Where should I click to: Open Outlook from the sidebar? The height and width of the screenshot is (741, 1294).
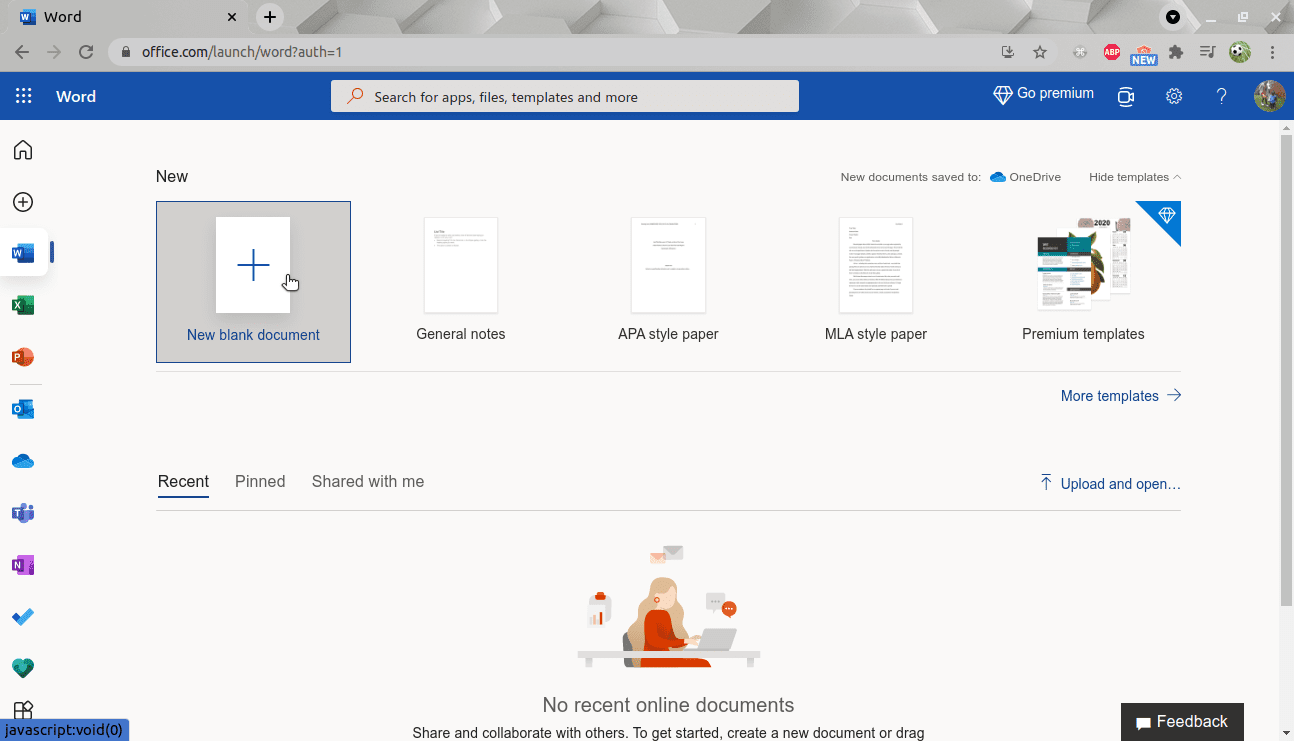pyautogui.click(x=23, y=409)
